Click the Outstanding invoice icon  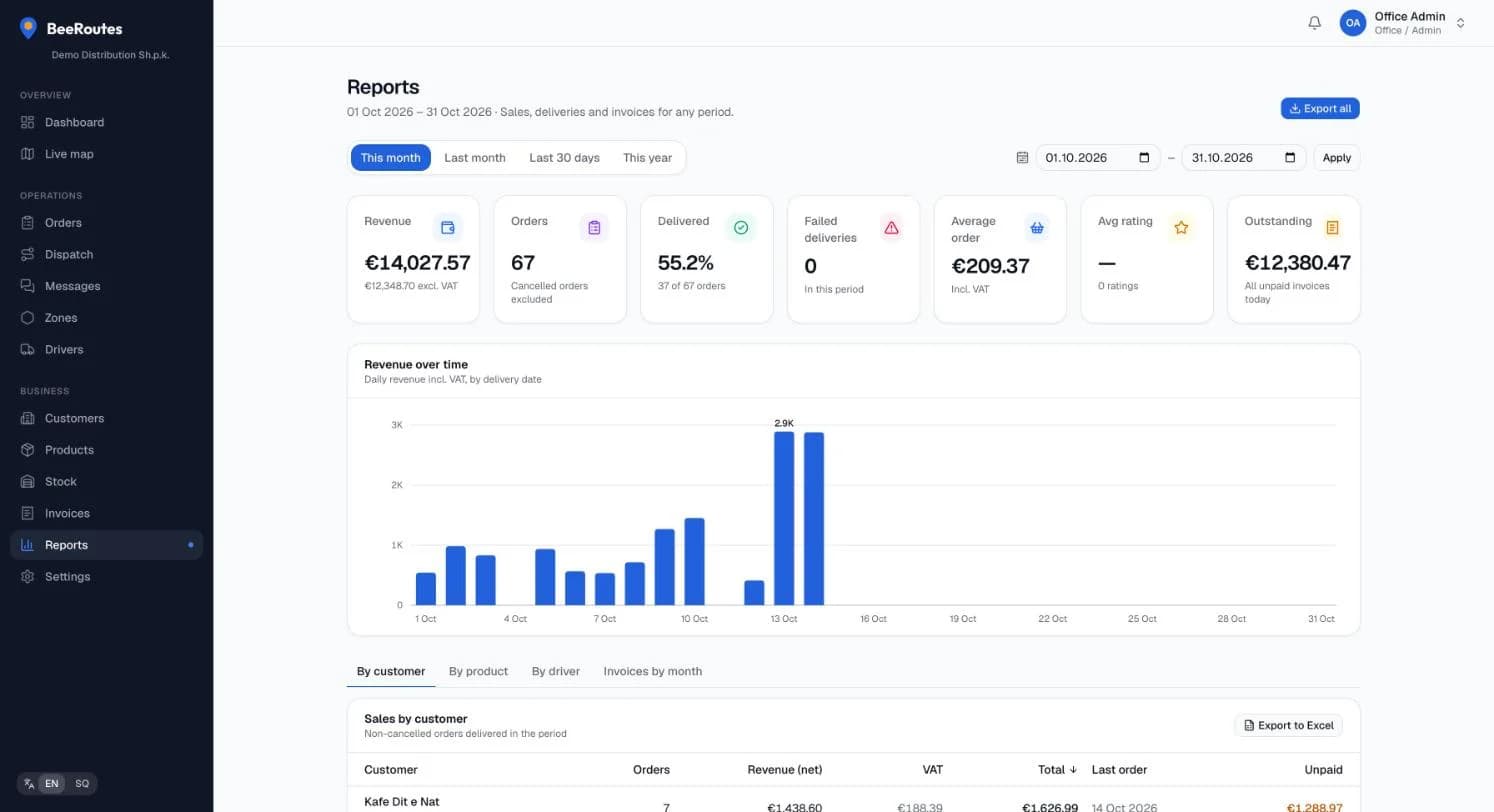pyautogui.click(x=1332, y=228)
